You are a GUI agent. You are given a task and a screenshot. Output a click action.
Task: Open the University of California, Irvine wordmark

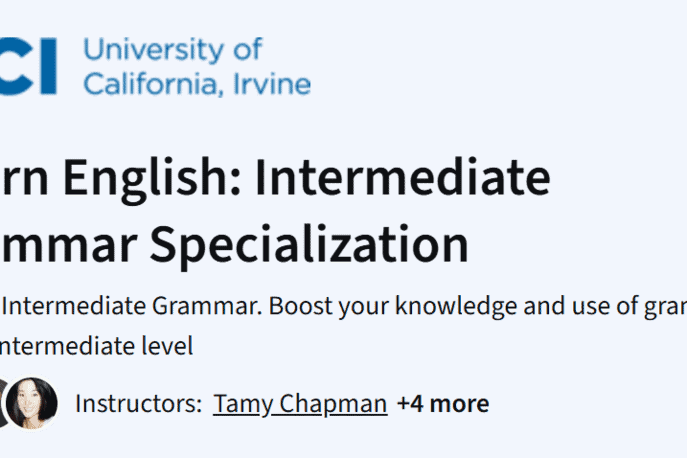196,66
